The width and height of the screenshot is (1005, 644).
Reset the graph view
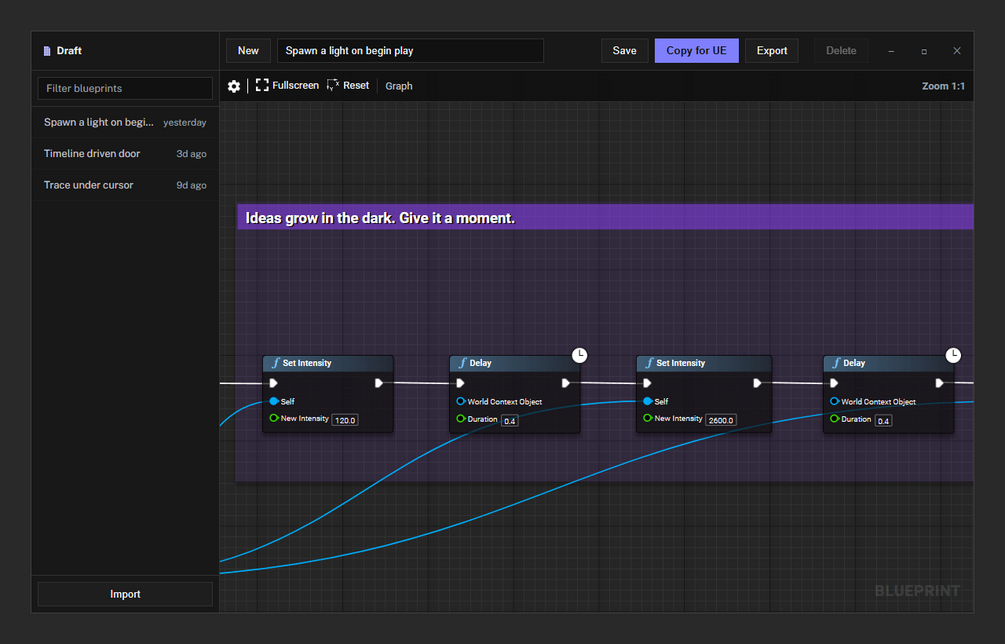[x=348, y=85]
